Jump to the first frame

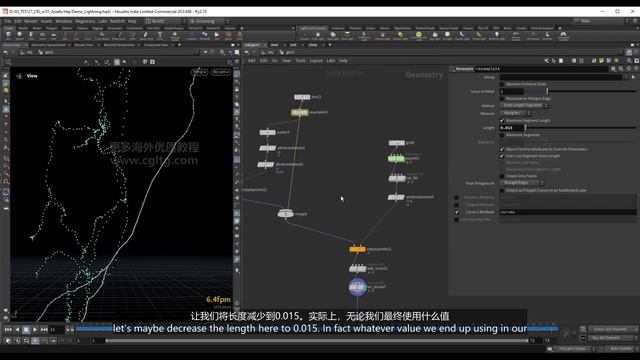8,329
